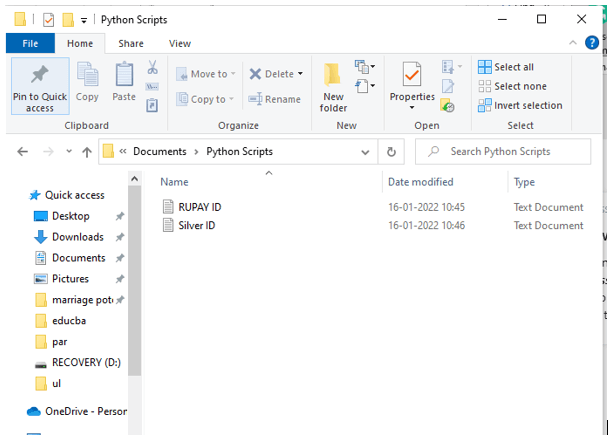Click the Edit file icon
This screenshot has width=610, height=438.
pyautogui.click(x=448, y=86)
